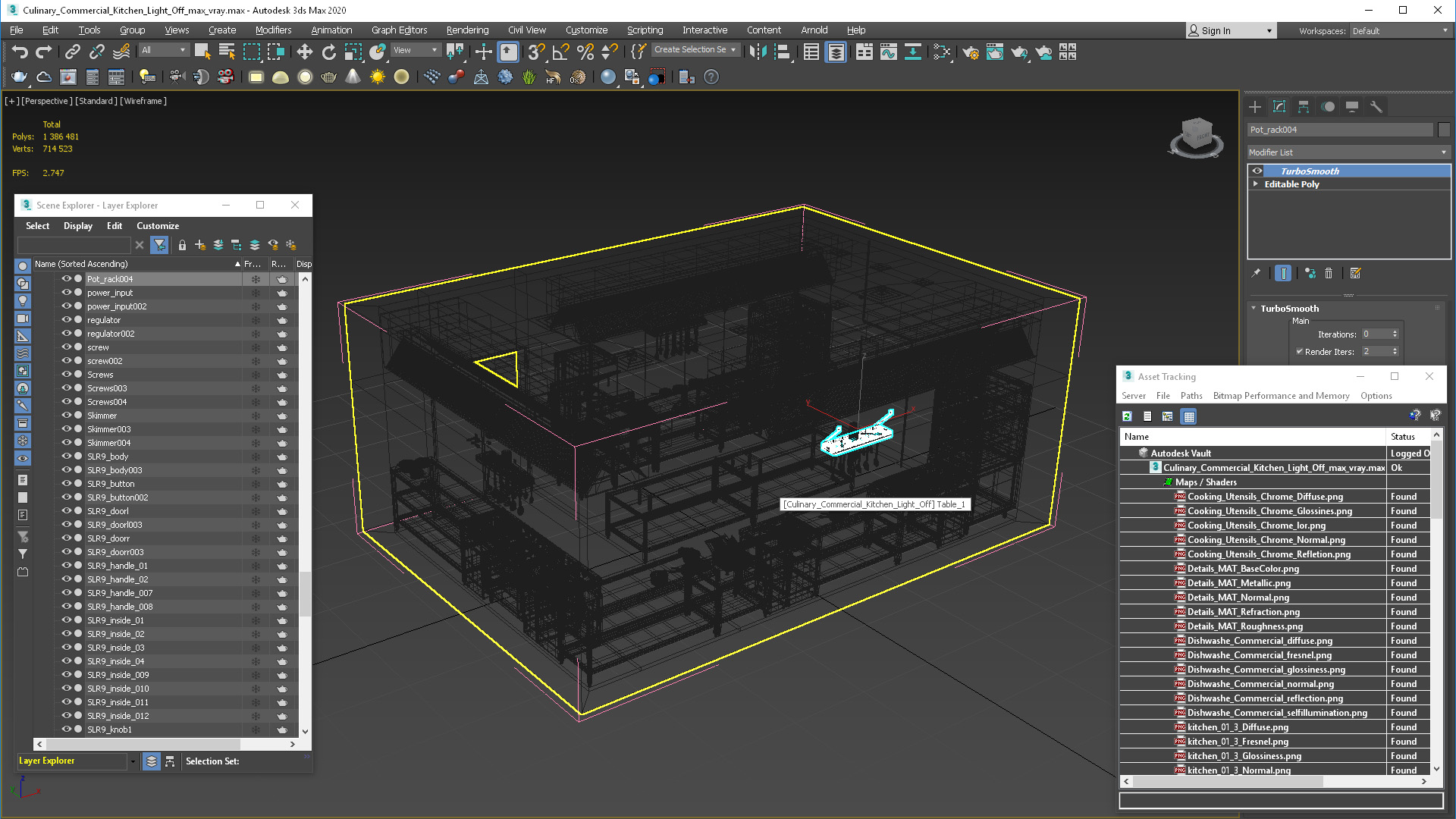Click Configure Modifier Sets icon

pyautogui.click(x=1356, y=273)
